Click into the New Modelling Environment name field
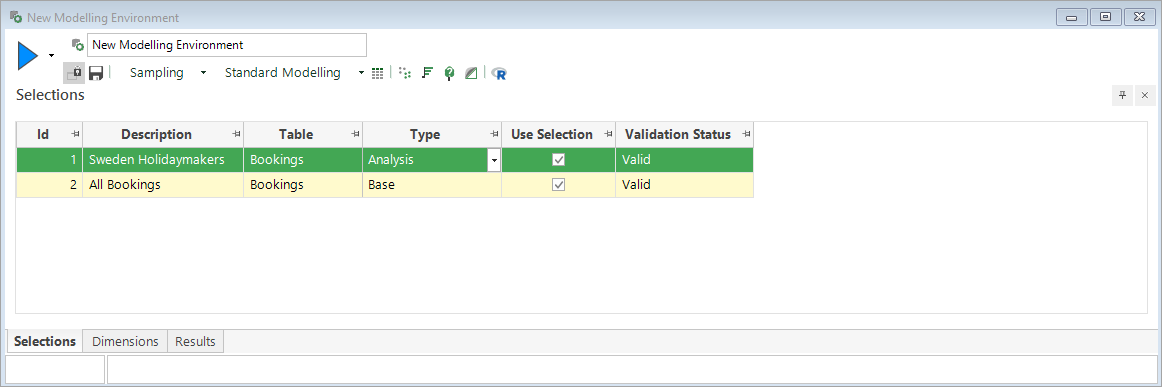 [227, 45]
